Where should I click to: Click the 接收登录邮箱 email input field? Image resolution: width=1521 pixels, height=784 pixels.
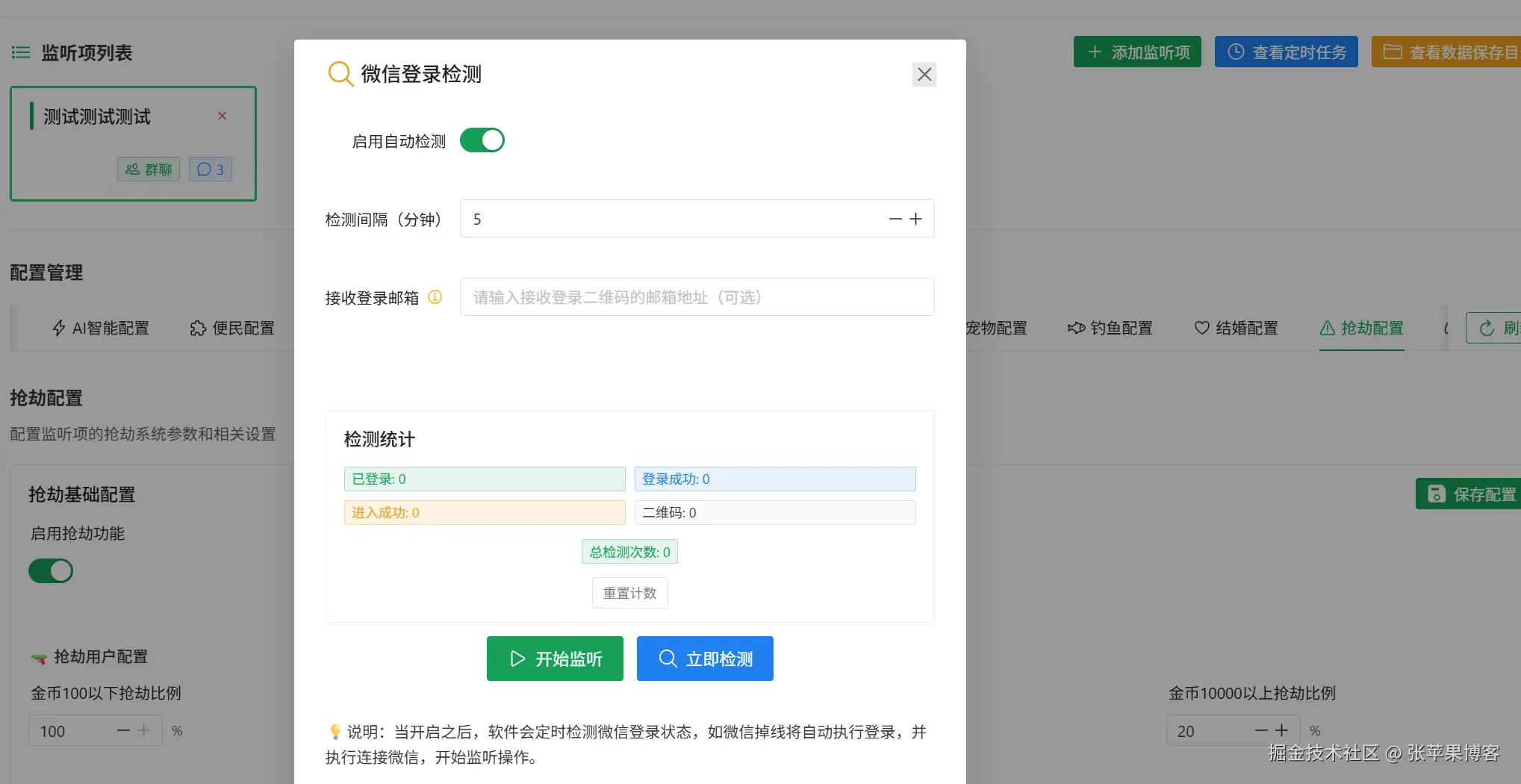click(696, 297)
